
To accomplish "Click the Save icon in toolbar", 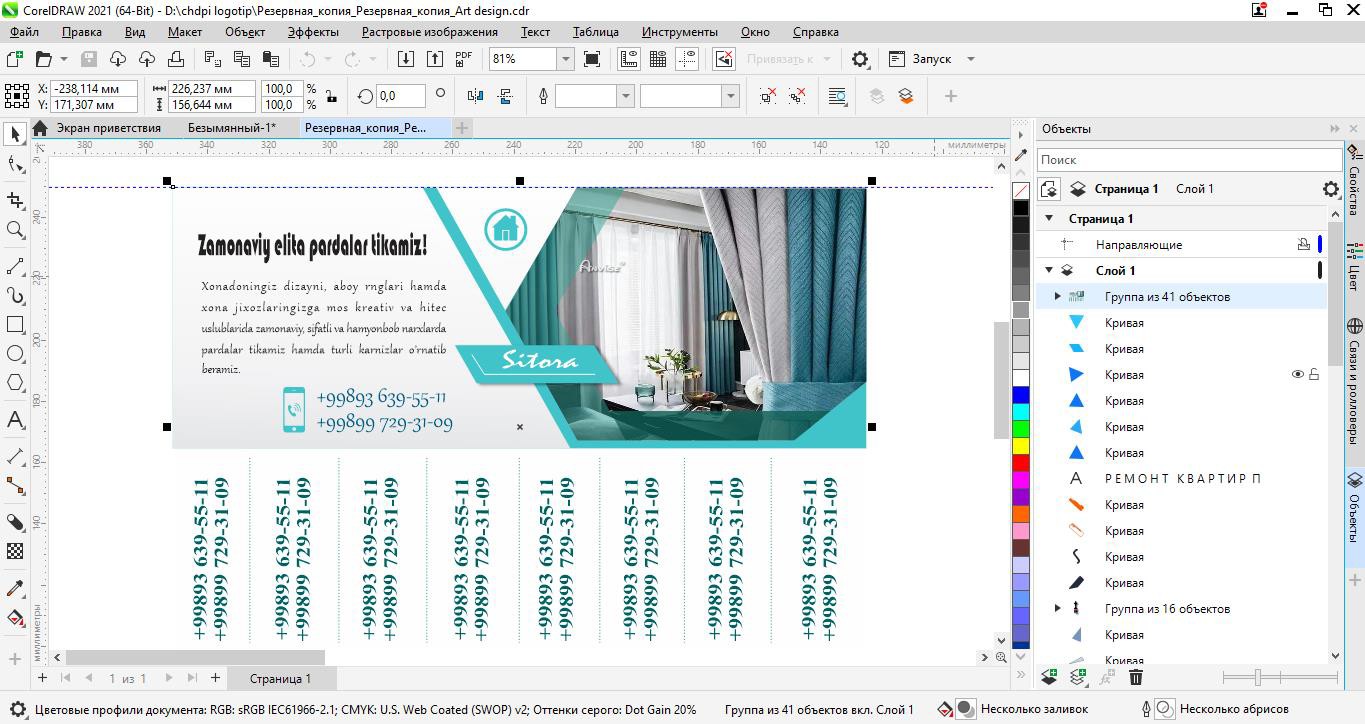I will pos(89,59).
